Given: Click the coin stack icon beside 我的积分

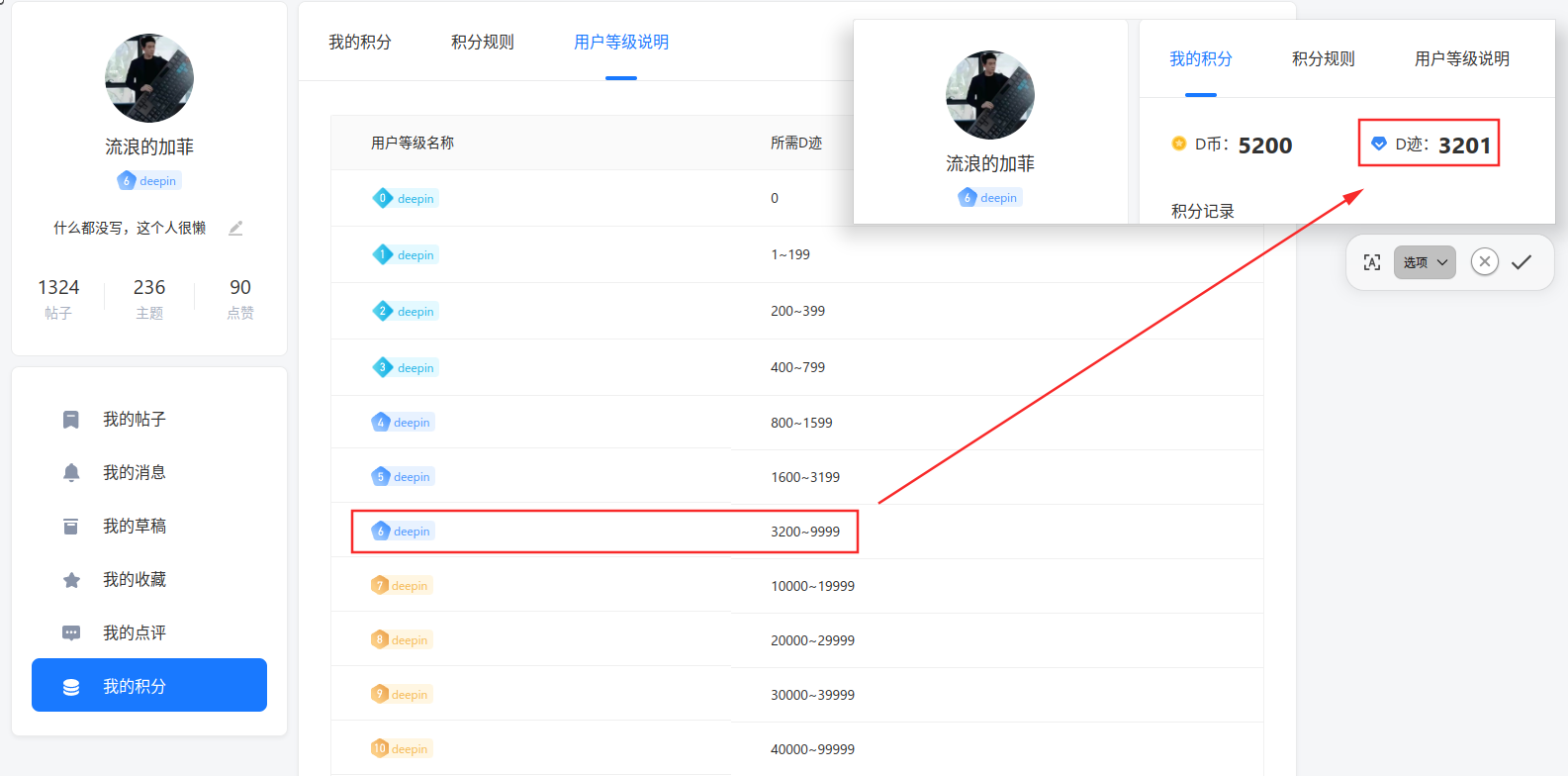Looking at the screenshot, I should click(71, 687).
